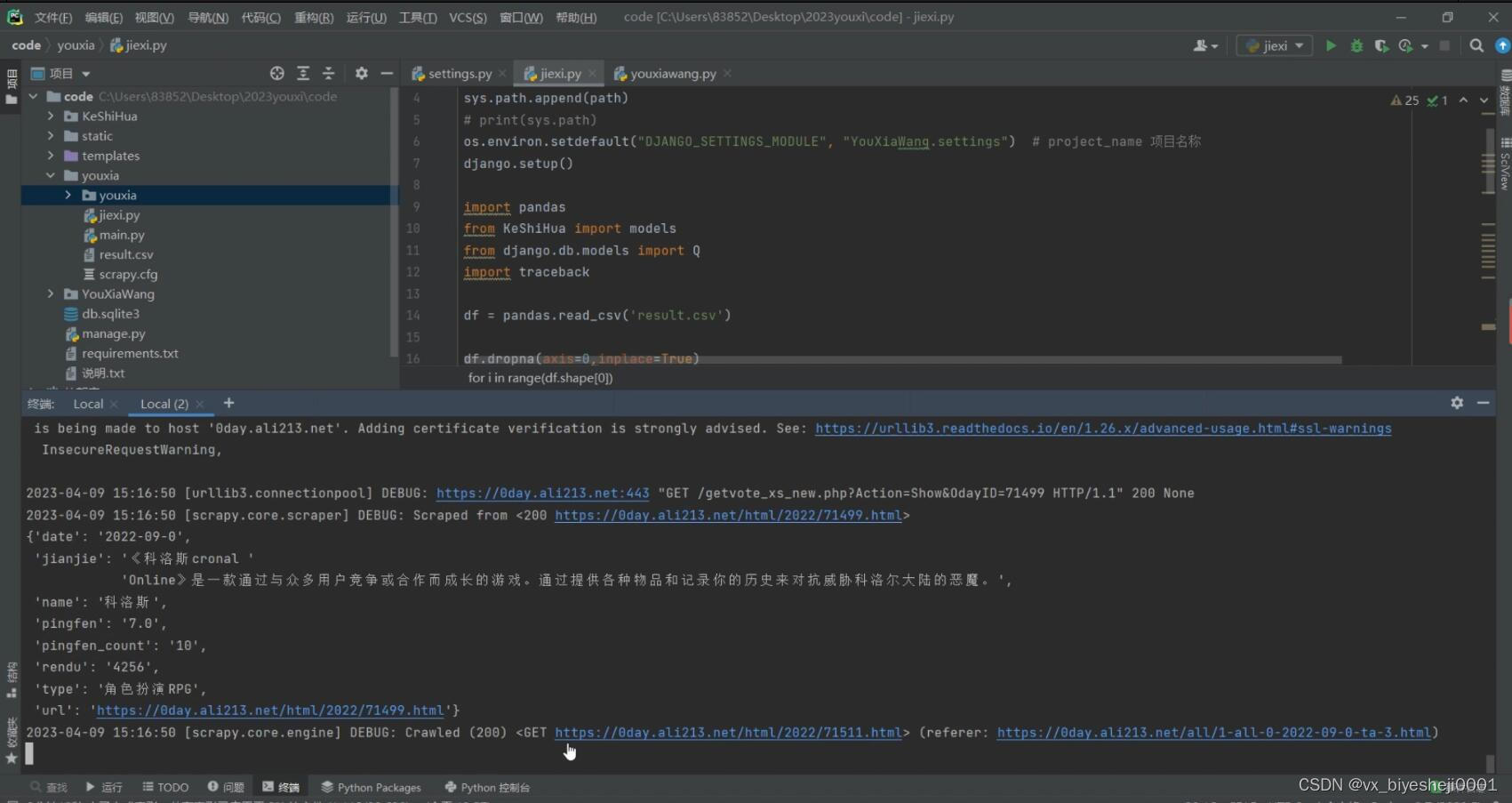
Task: Open the 文件(F) menu
Action: click(x=53, y=18)
